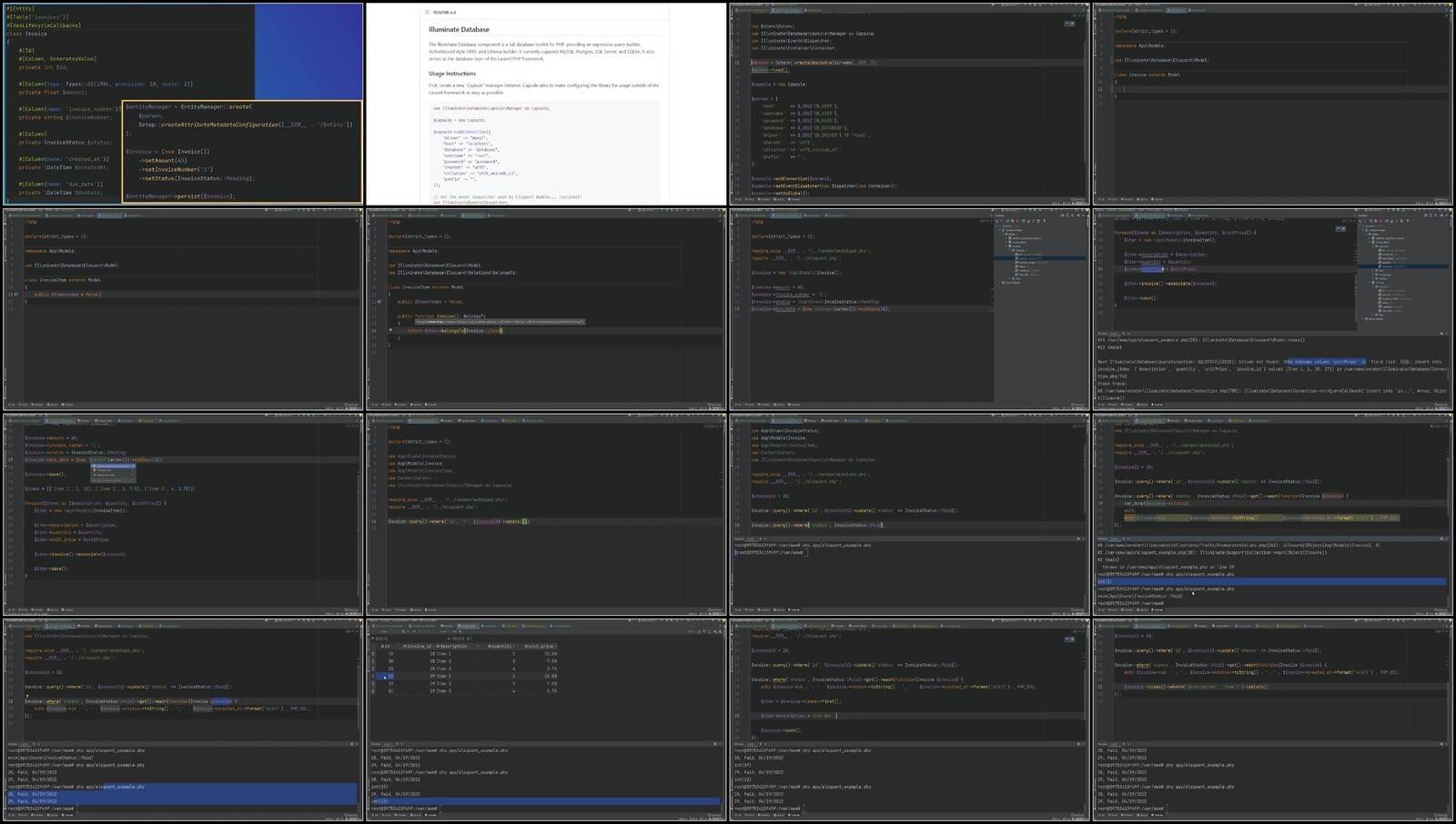Open the frame setting description to Foo Bar
1456x824 pixels.
pos(909,720)
